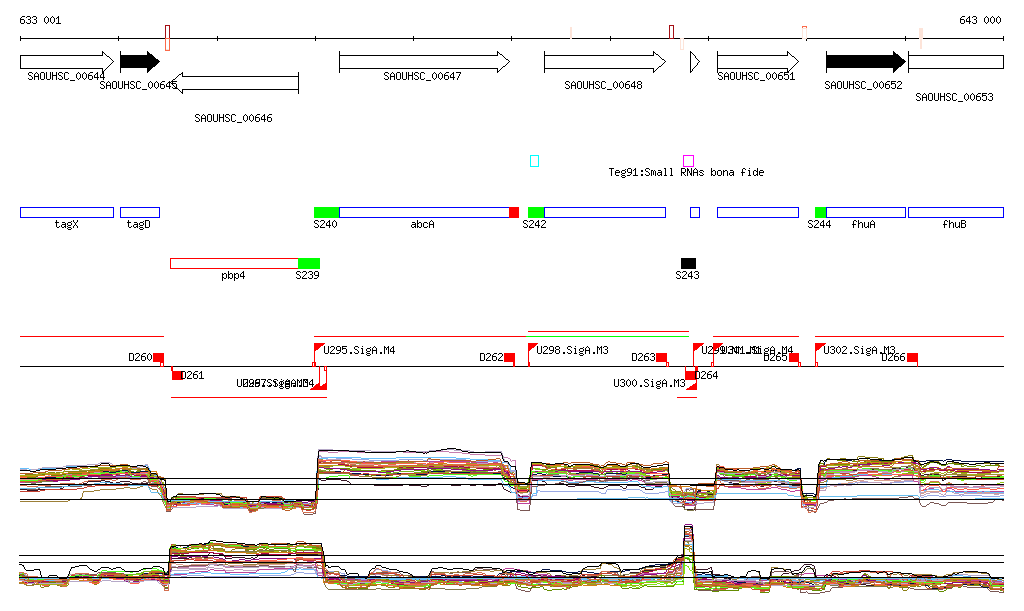This screenshot has height=611, width=1024.
Task: Select the green S244 segment
Action: click(x=821, y=212)
